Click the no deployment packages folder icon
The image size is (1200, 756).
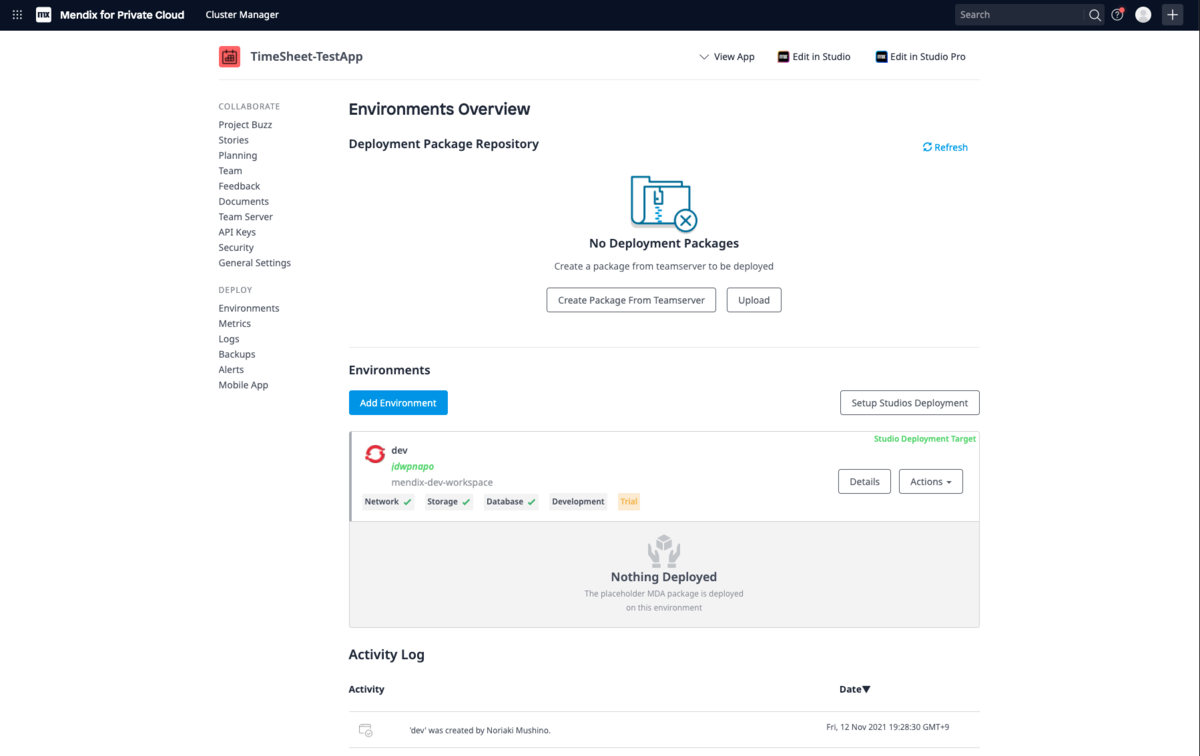[663, 203]
